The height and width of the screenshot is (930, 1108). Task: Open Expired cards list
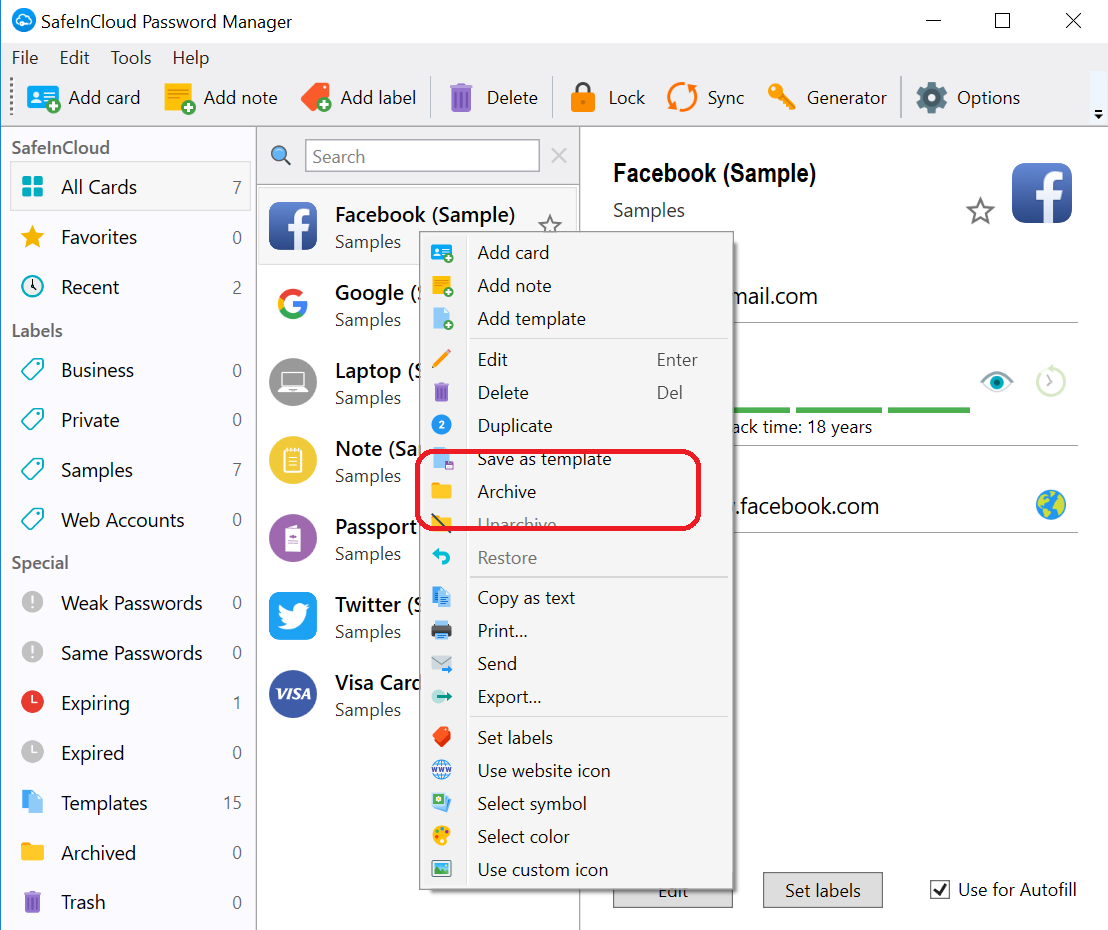131,753
